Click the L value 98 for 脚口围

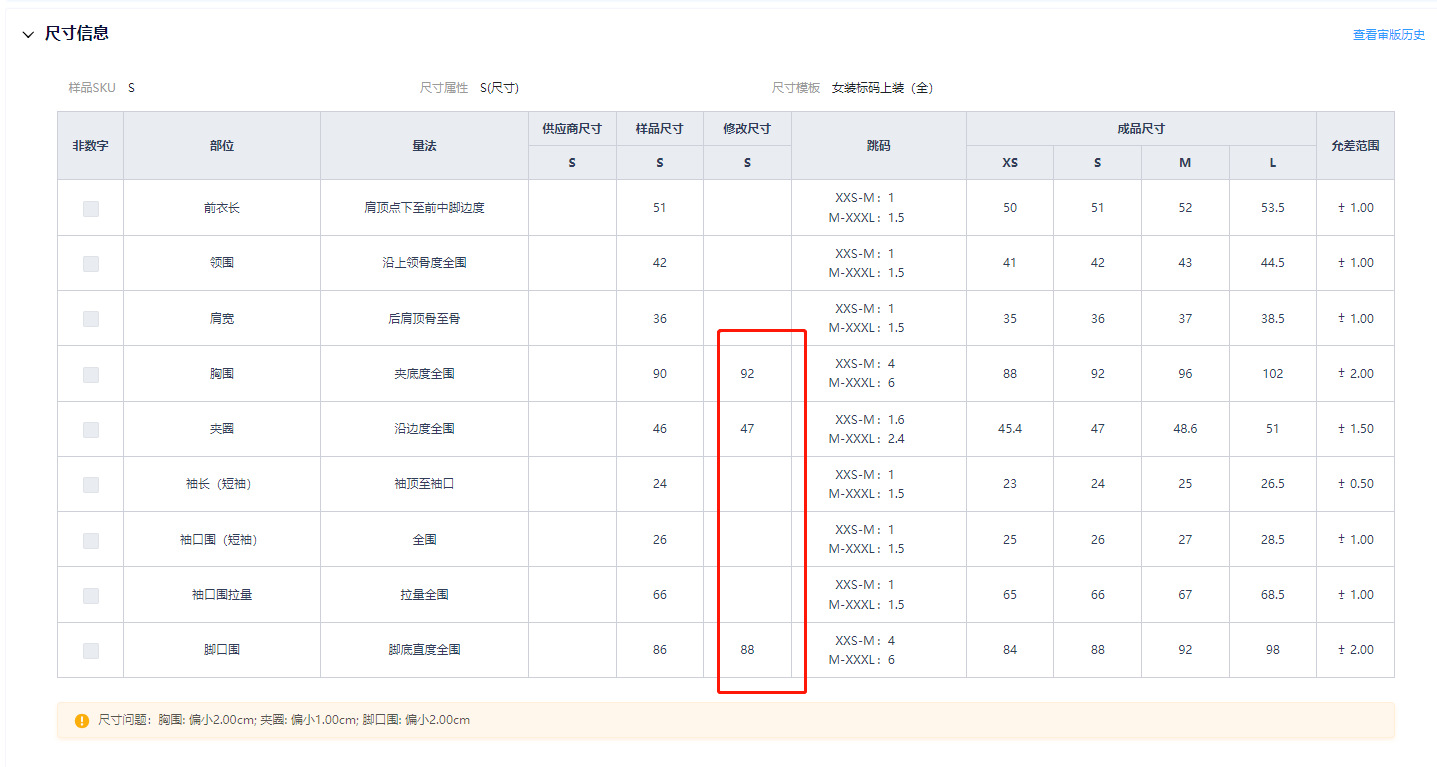(x=1273, y=650)
